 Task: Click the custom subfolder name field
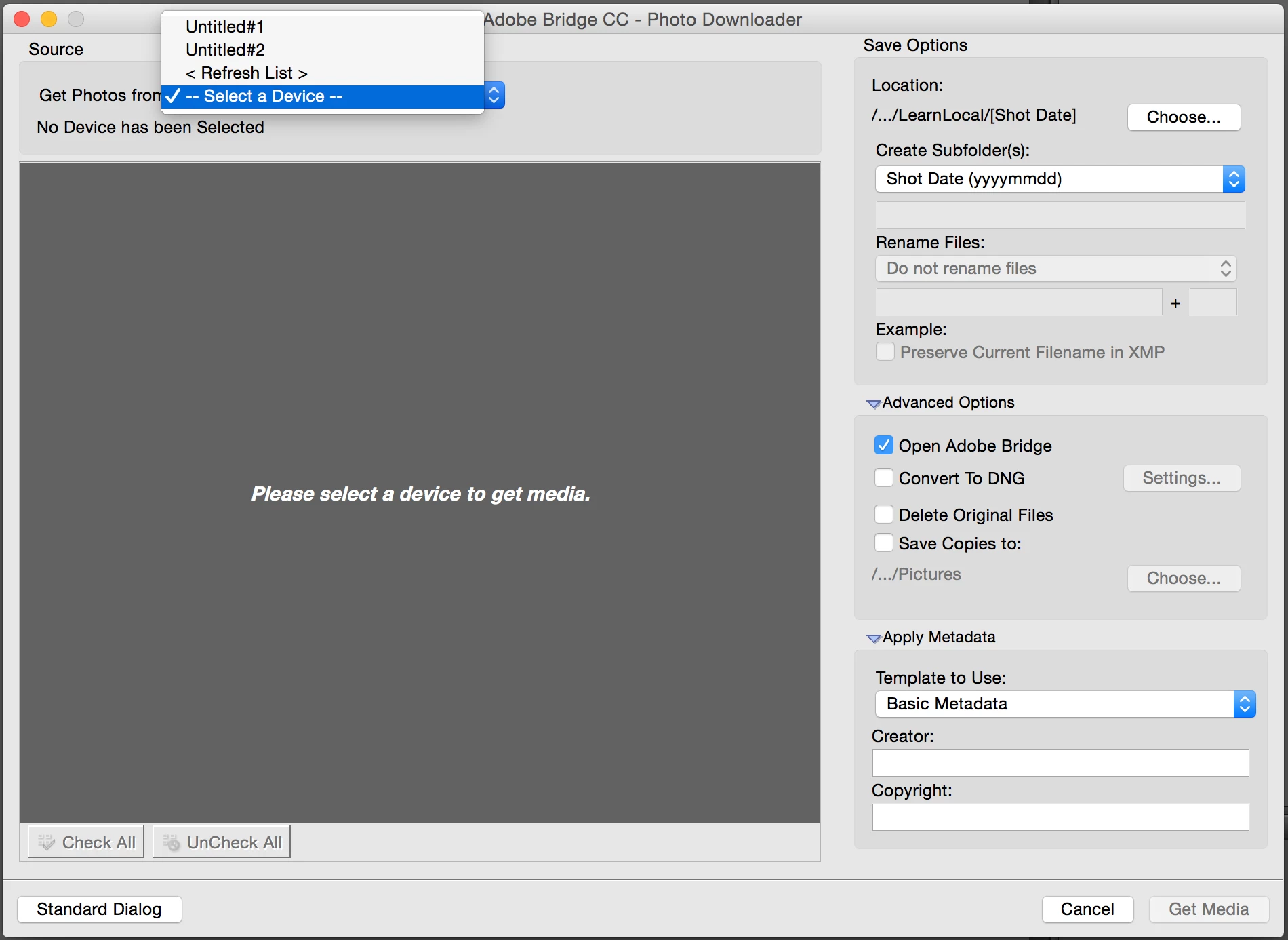[1060, 215]
